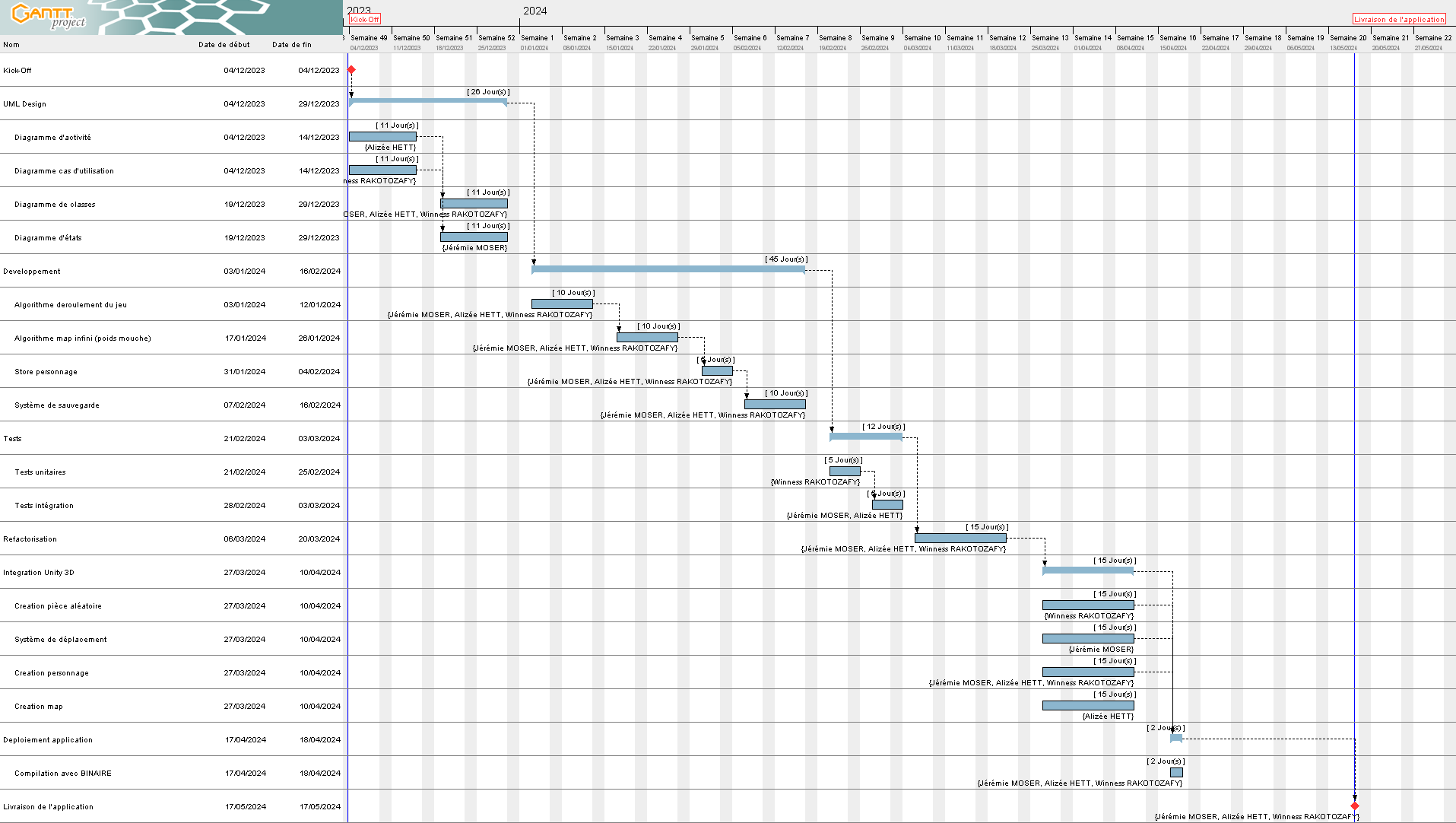Click the Semaine 15 week header
1456x823 pixels.
pyautogui.click(x=1135, y=38)
